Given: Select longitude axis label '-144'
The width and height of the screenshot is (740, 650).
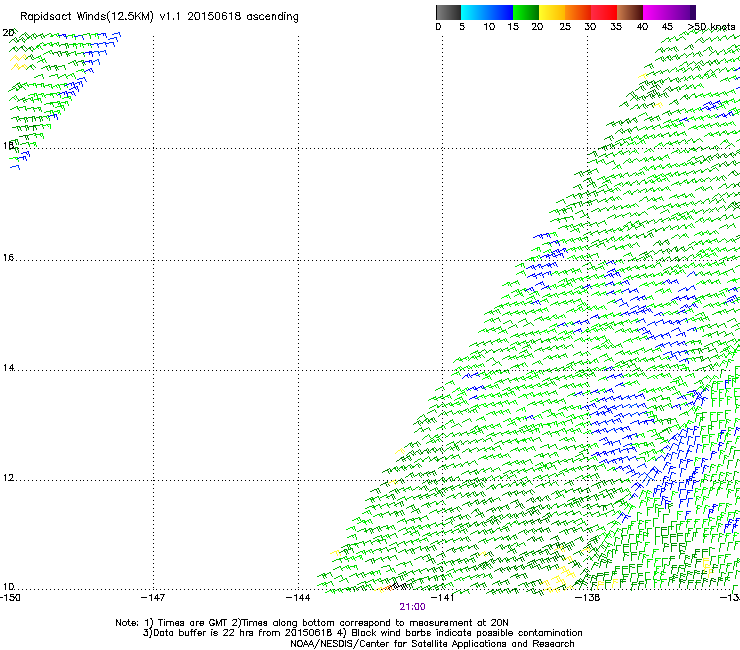Looking at the screenshot, I should coord(298,598).
